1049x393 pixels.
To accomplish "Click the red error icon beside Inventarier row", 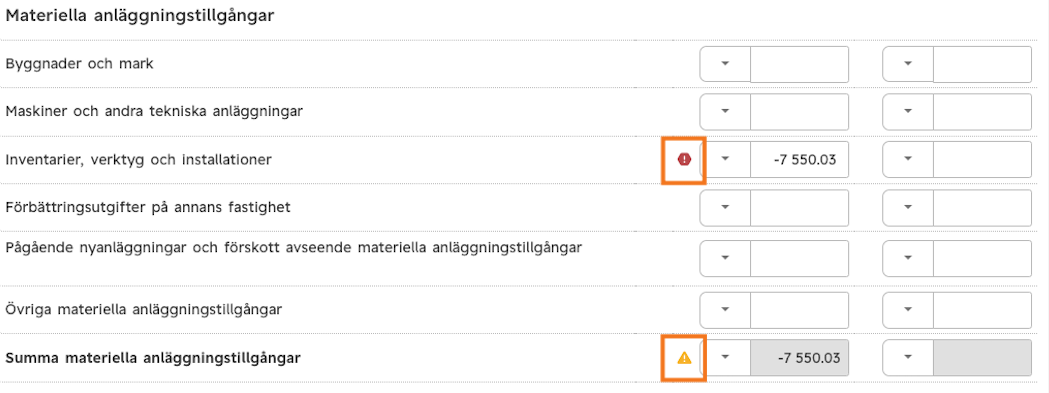I will point(684,159).
